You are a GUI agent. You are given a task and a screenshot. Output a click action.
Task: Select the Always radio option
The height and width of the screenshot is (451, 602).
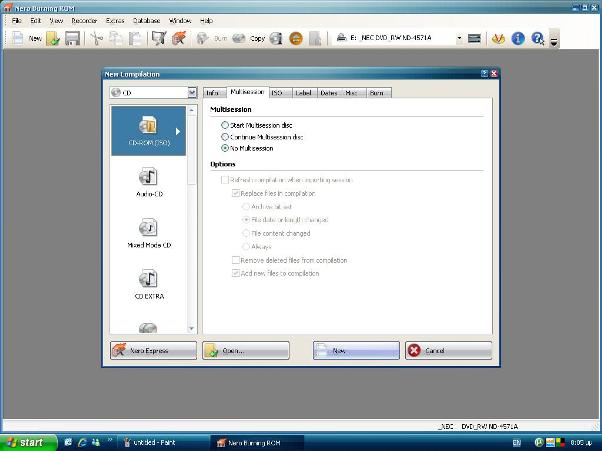tap(246, 246)
